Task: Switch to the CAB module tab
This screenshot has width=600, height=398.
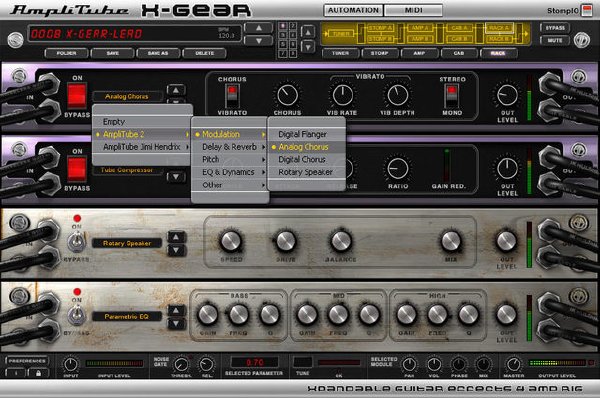Action: coord(459,53)
